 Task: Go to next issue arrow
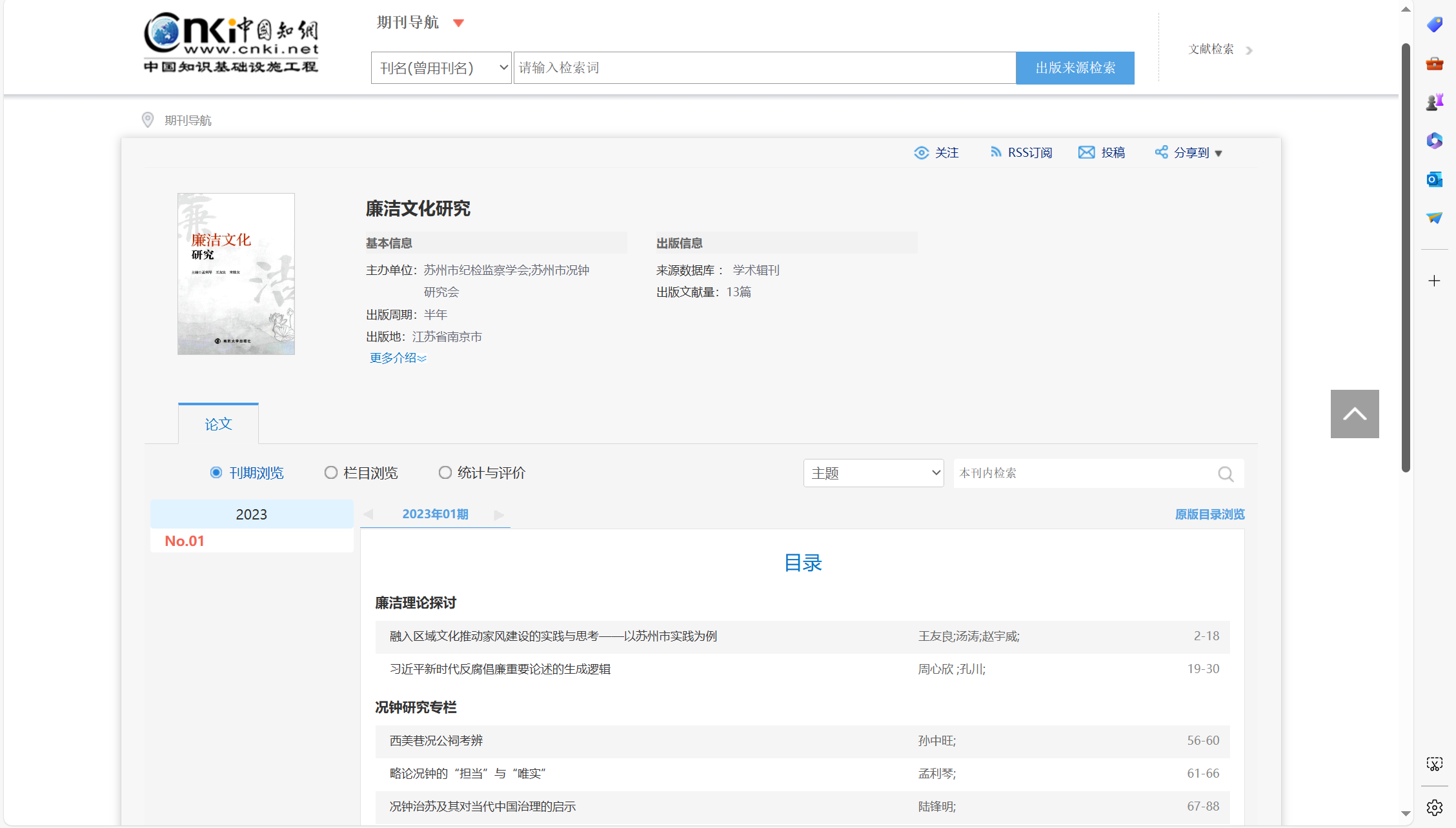(x=499, y=514)
